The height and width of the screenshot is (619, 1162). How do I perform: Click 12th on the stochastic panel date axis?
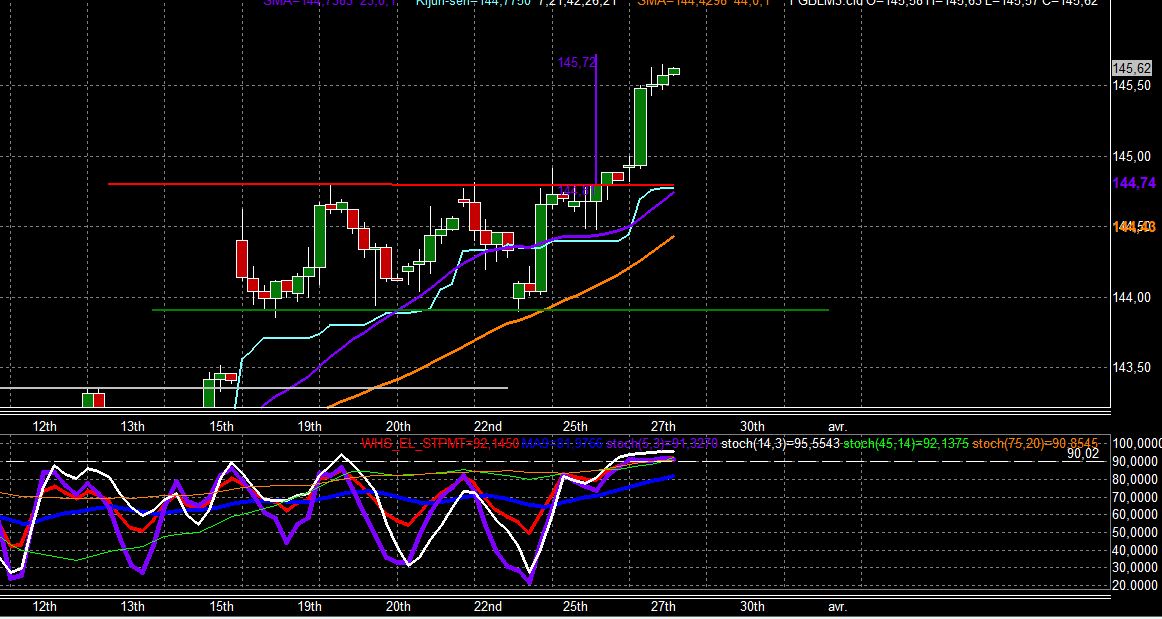(x=44, y=606)
